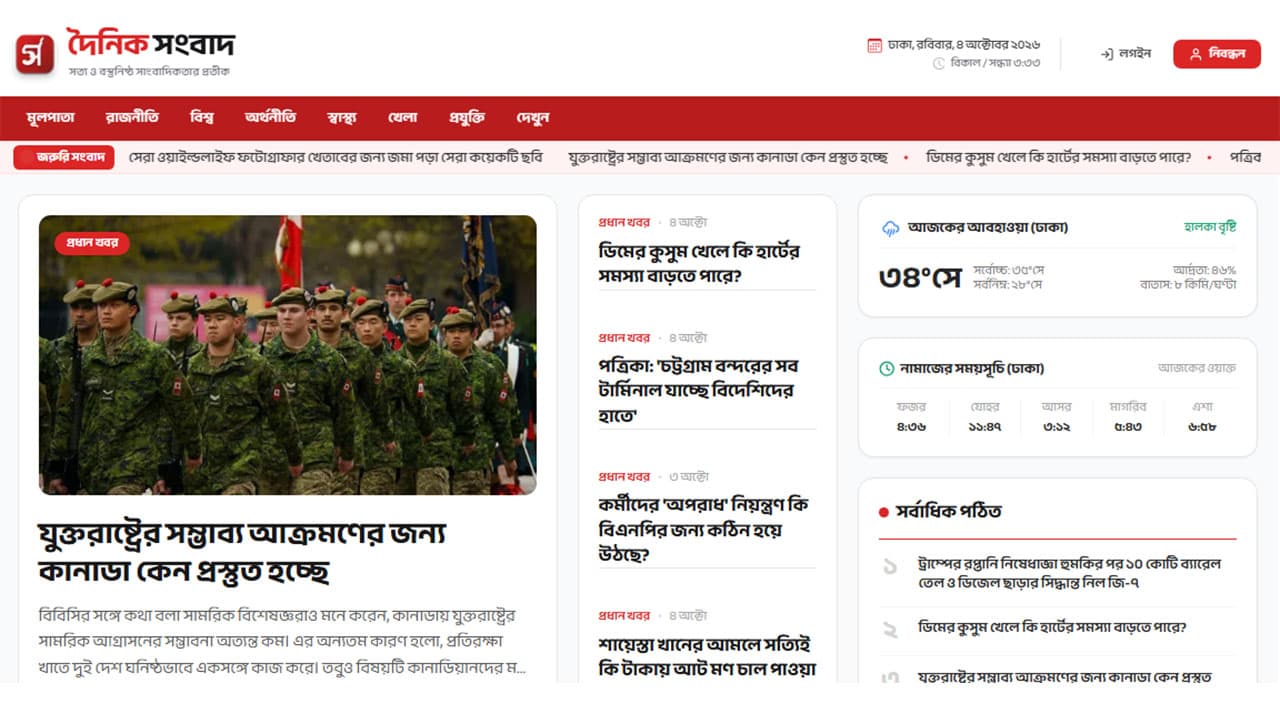The height and width of the screenshot is (720, 1280).
Task: Click the আজকের ওয়াক্ত label
Action: click(x=1197, y=368)
